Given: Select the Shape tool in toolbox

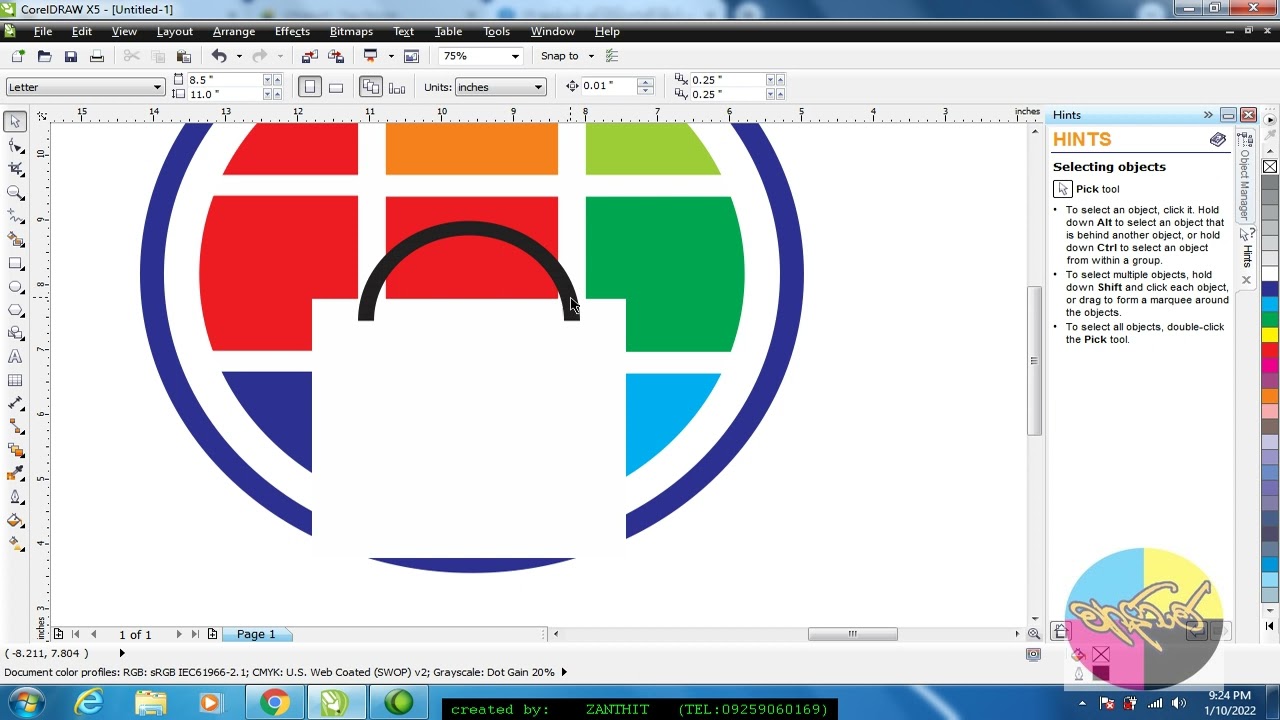Looking at the screenshot, I should [x=16, y=145].
